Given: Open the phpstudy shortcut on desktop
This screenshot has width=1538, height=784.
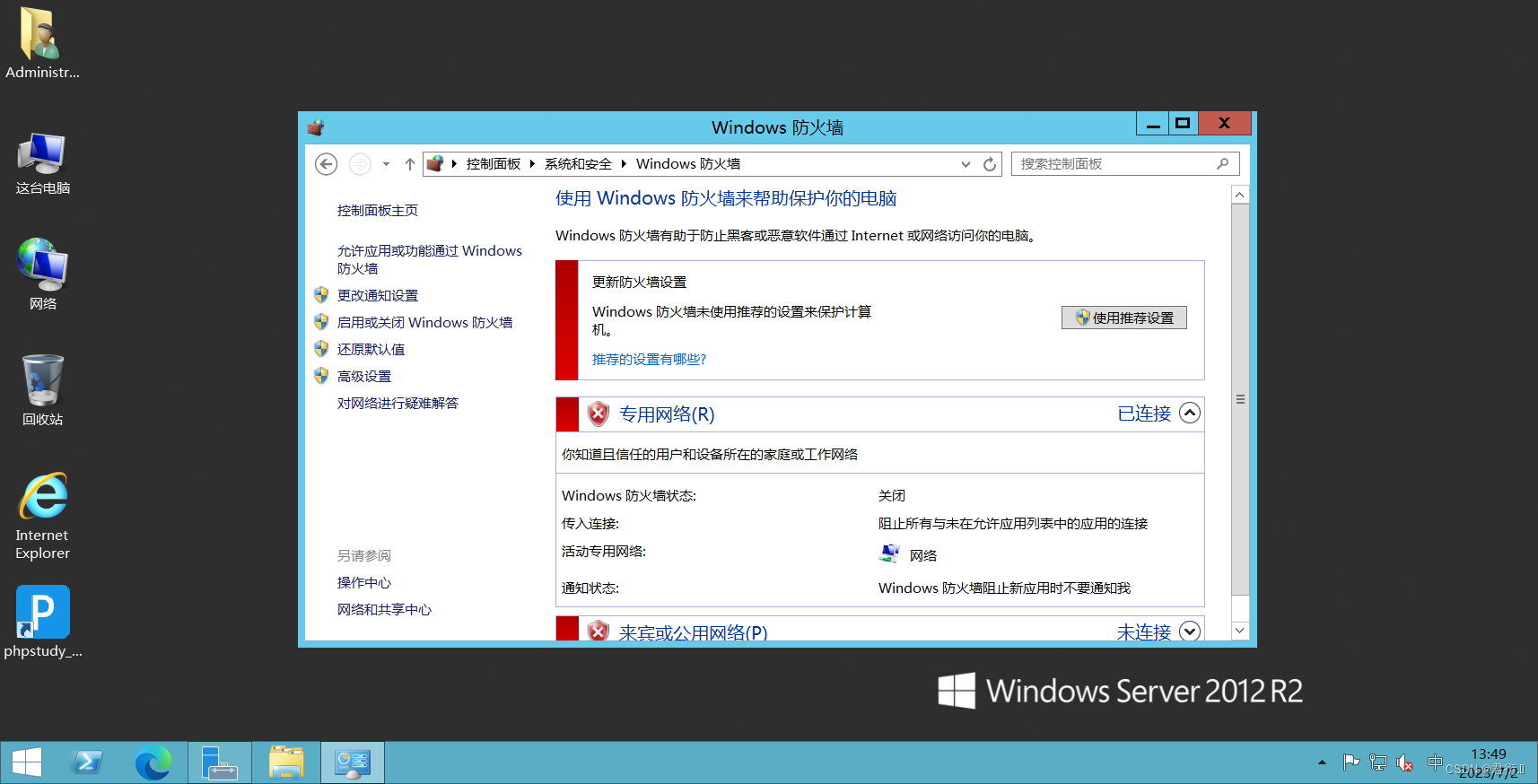Looking at the screenshot, I should [42, 623].
